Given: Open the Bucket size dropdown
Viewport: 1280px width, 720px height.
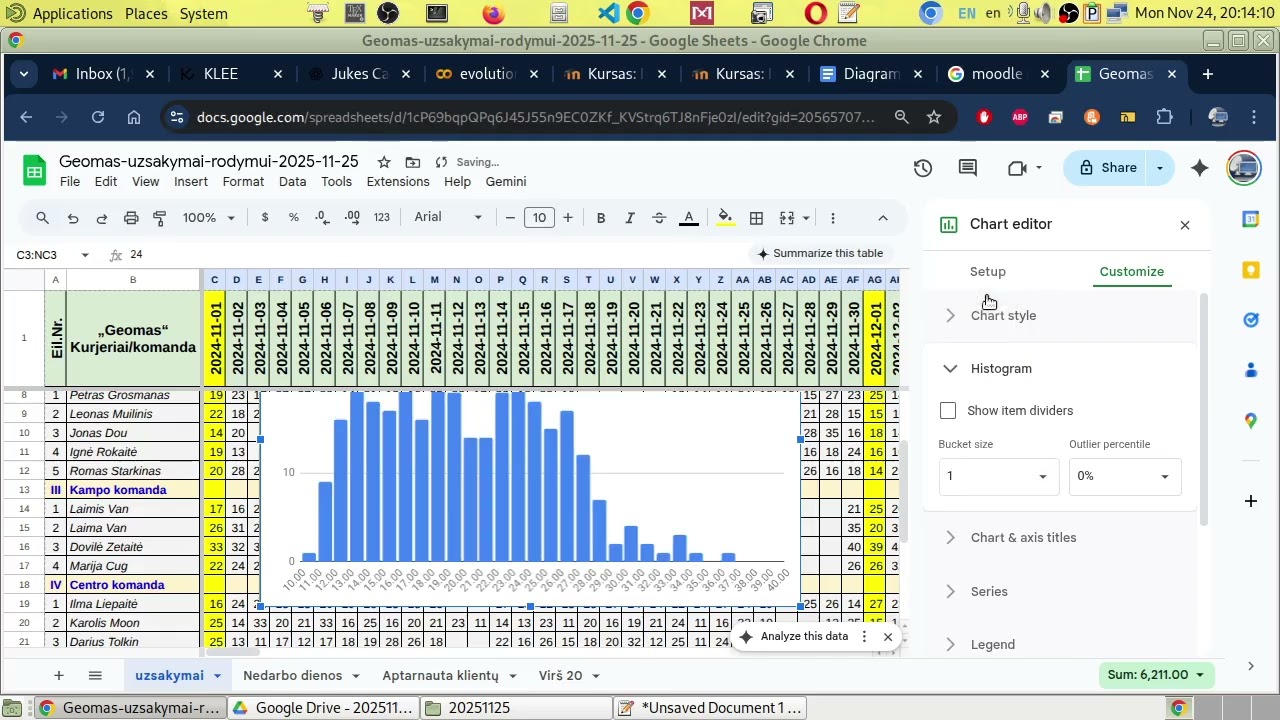Looking at the screenshot, I should [998, 477].
